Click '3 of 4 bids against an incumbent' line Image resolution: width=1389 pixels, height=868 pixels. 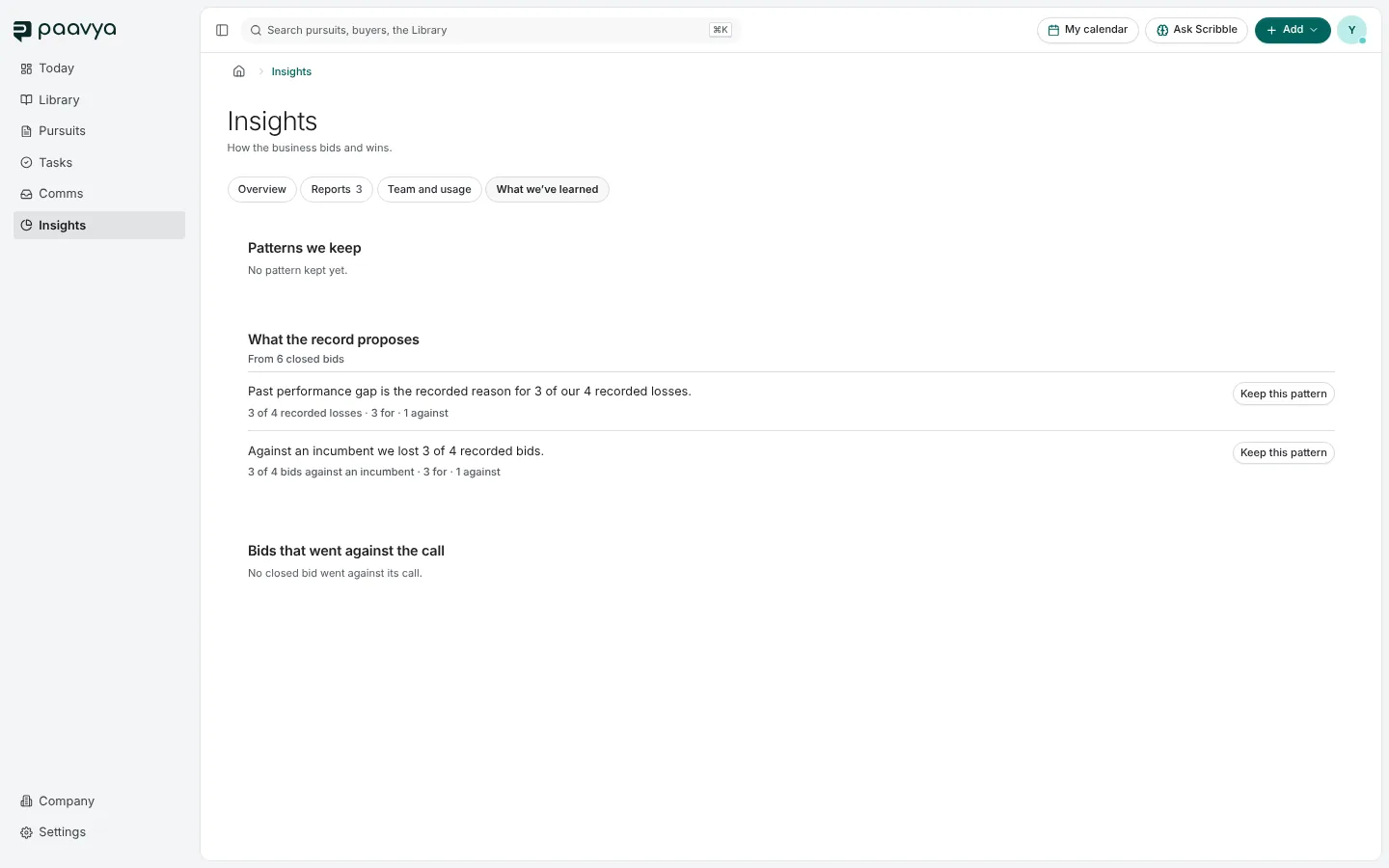(374, 473)
